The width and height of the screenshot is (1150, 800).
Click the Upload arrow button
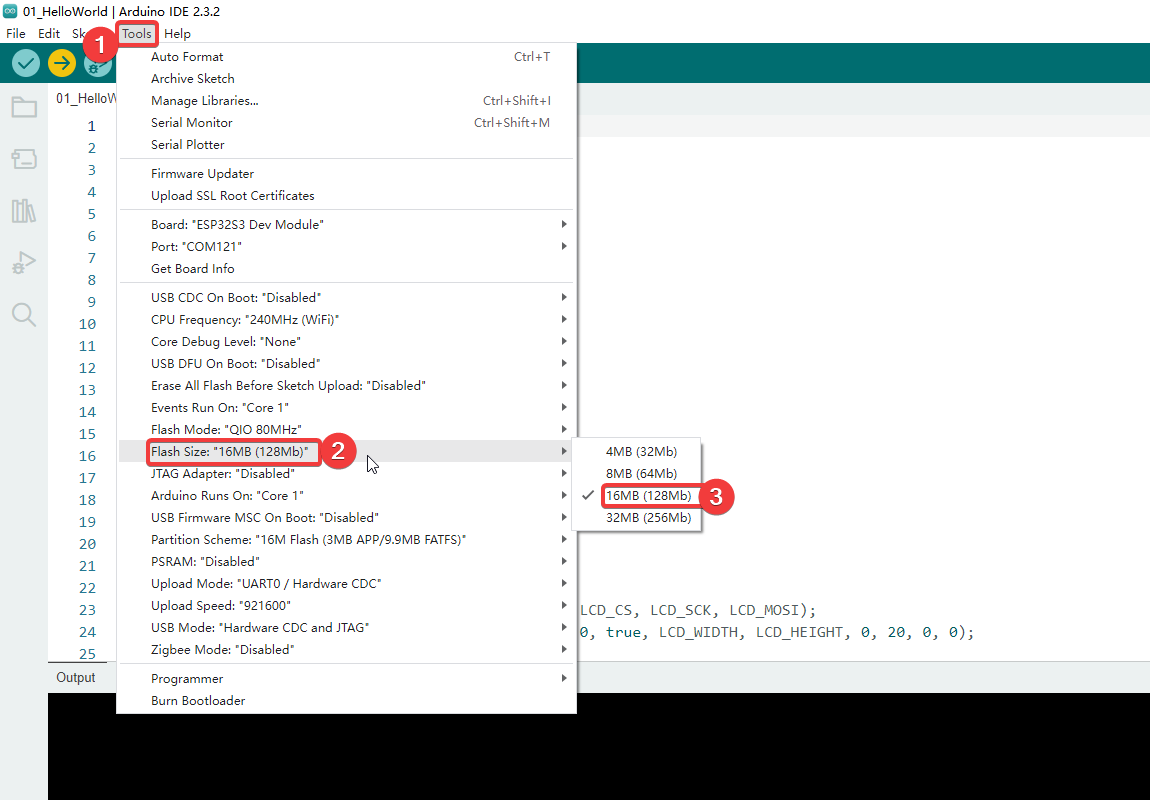tap(62, 63)
